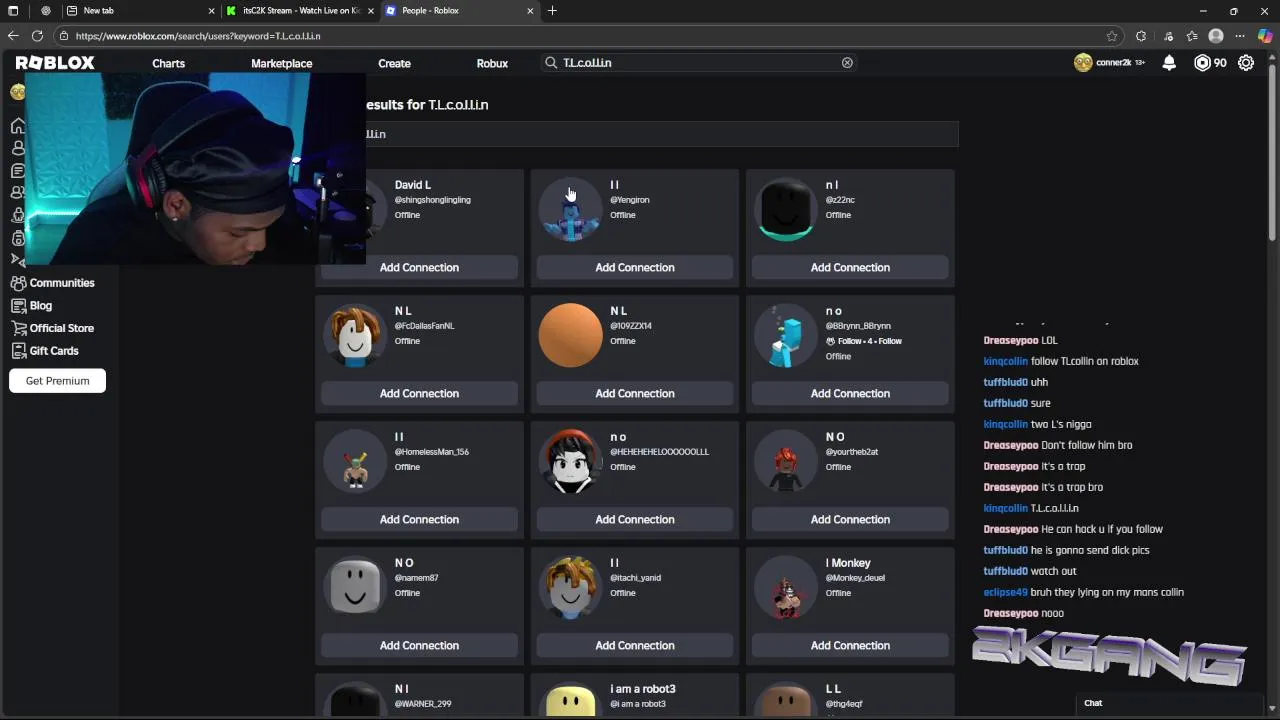Open browser extensions menu
The height and width of the screenshot is (720, 1280).
pos(1141,36)
